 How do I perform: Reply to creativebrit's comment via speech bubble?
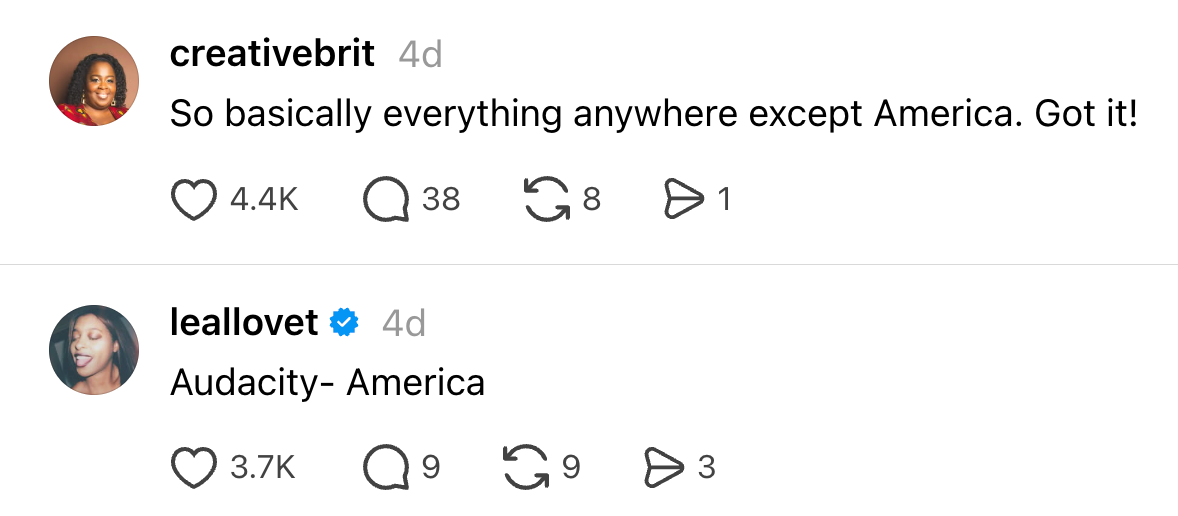click(386, 200)
